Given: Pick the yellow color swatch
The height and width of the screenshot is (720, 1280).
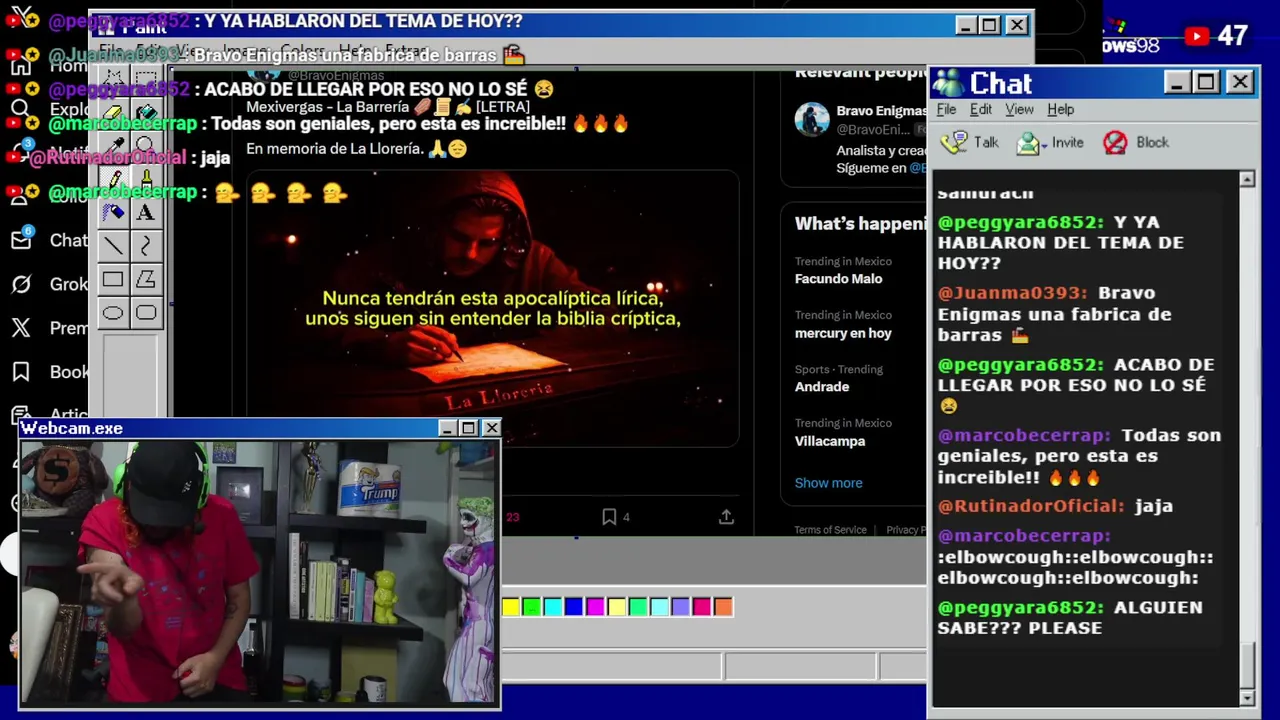Looking at the screenshot, I should click(x=511, y=607).
